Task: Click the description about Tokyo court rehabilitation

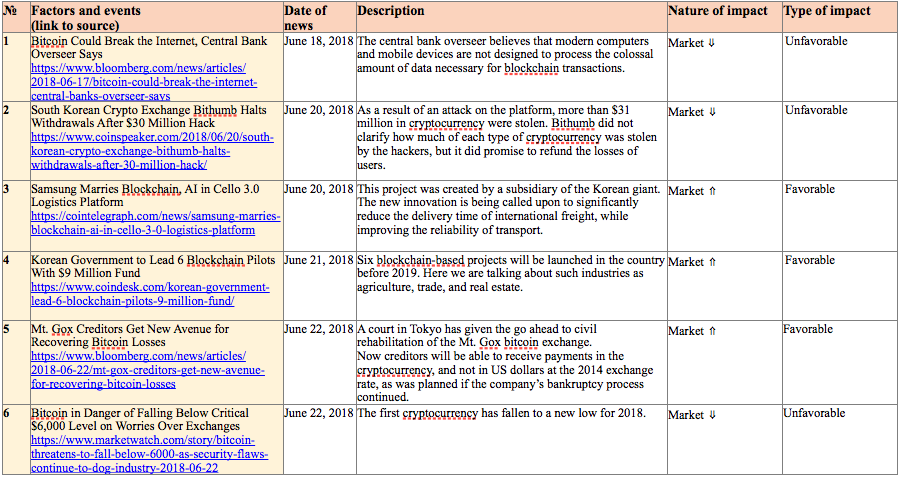Action: [505, 363]
